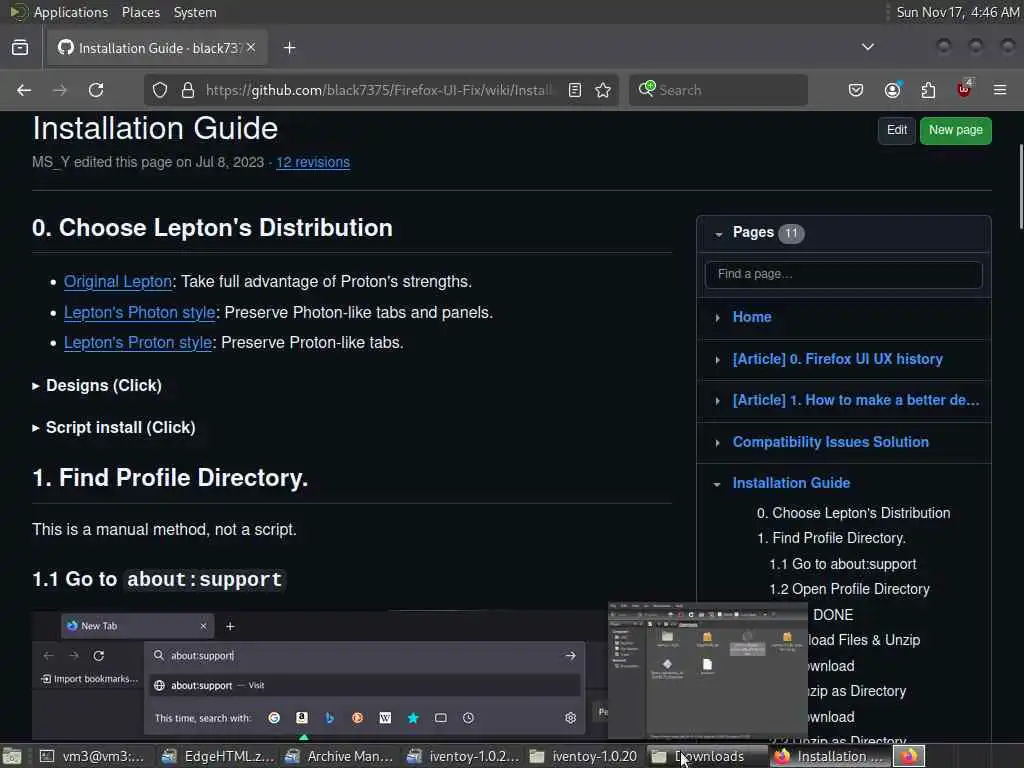The width and height of the screenshot is (1024, 768).
Task: Open the Places menu
Action: tap(141, 12)
